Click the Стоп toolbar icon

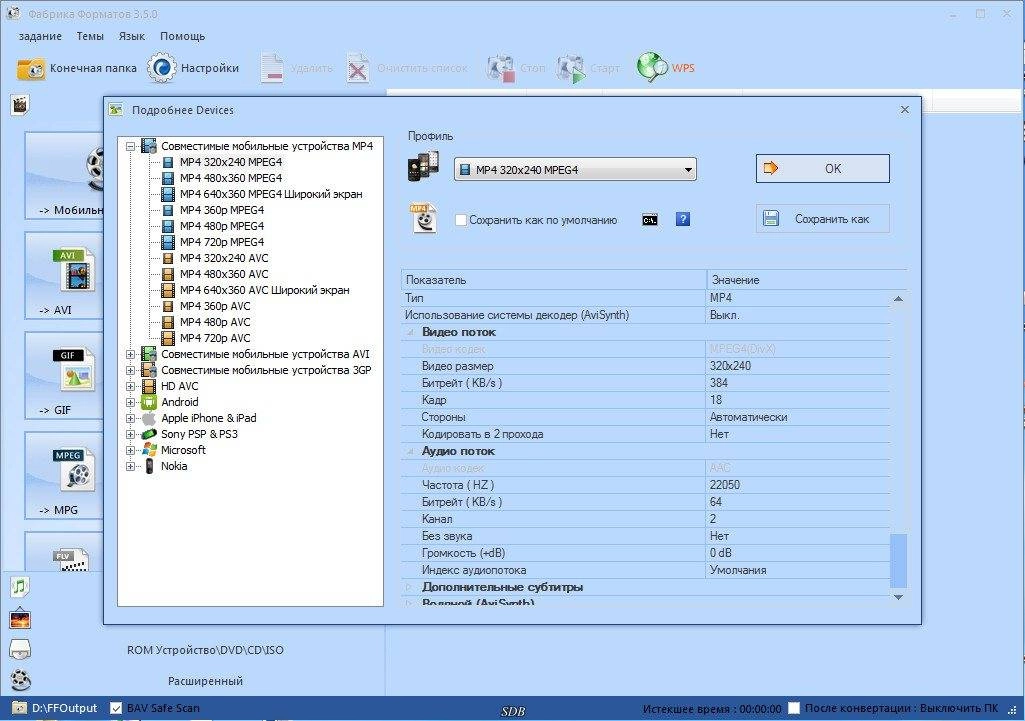(501, 67)
